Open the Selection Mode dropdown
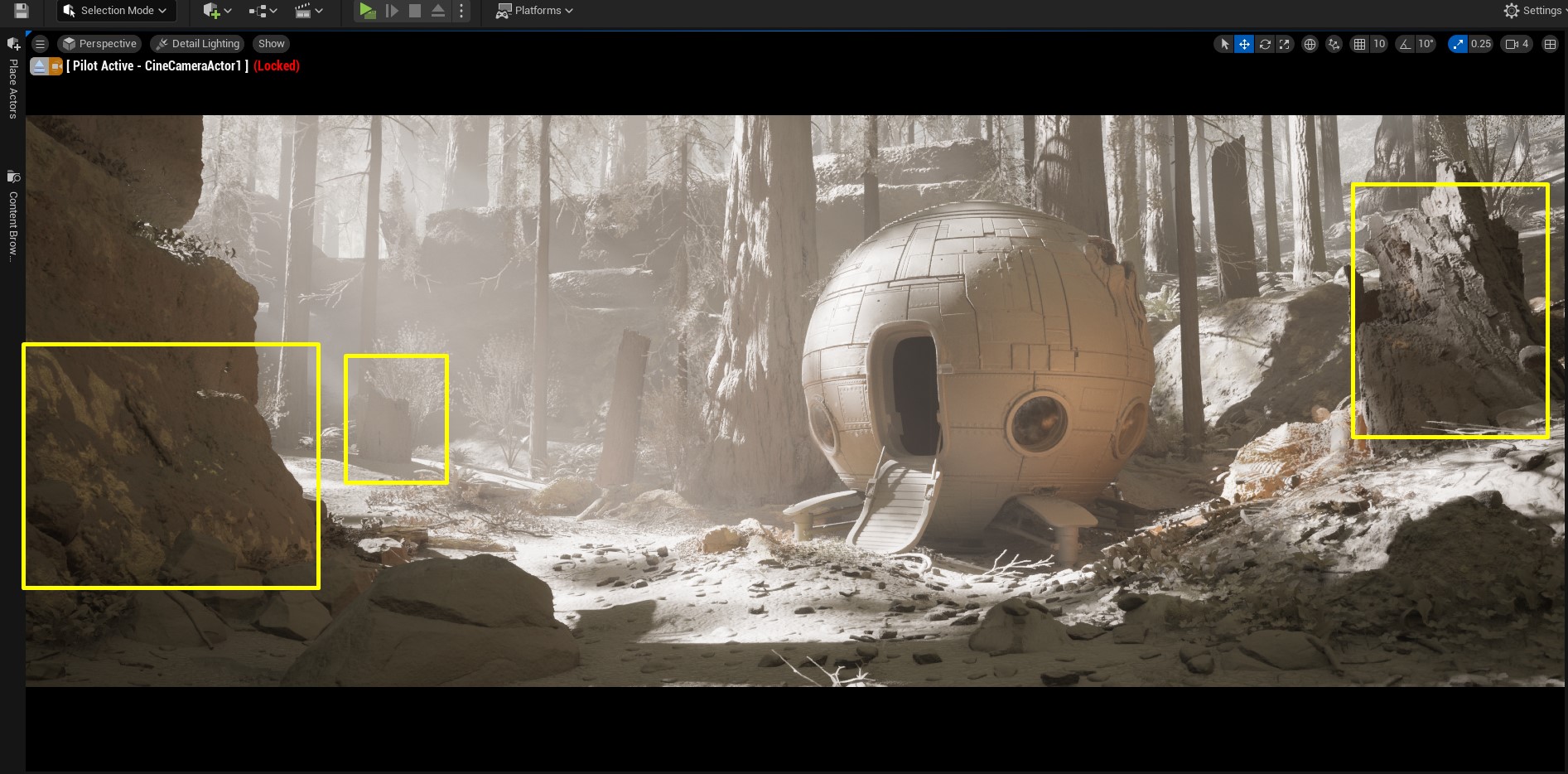This screenshot has width=1568, height=774. point(115,11)
